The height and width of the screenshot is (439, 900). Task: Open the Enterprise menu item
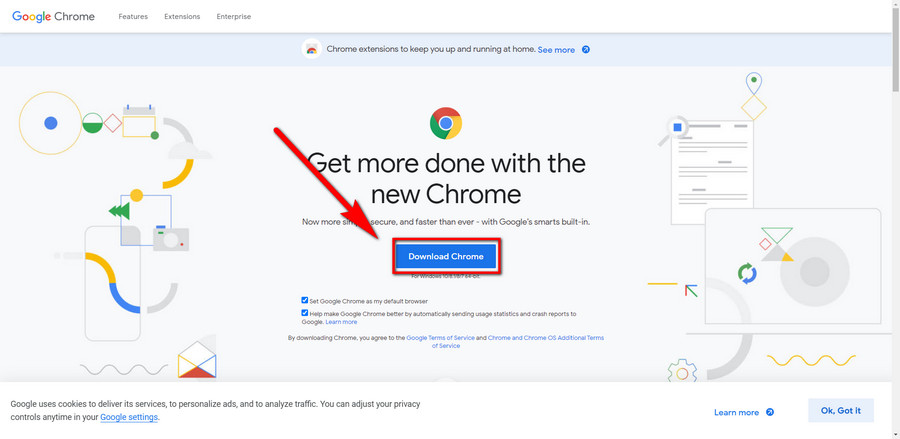click(x=234, y=17)
